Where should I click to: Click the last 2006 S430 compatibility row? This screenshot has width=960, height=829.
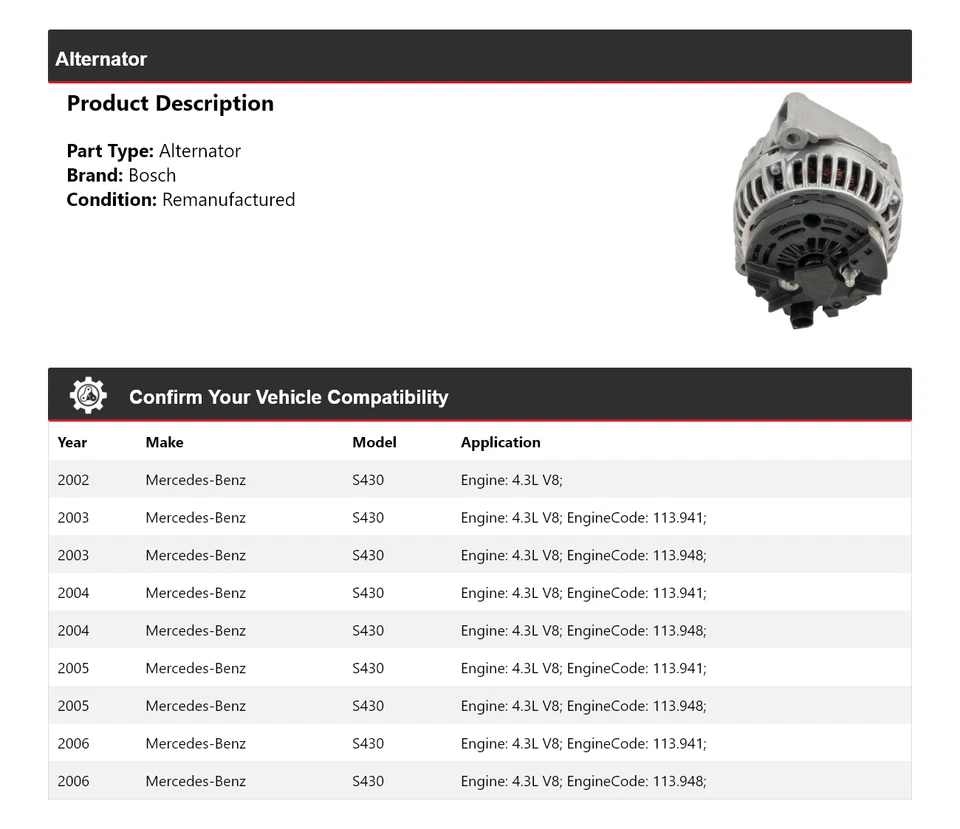(x=480, y=781)
